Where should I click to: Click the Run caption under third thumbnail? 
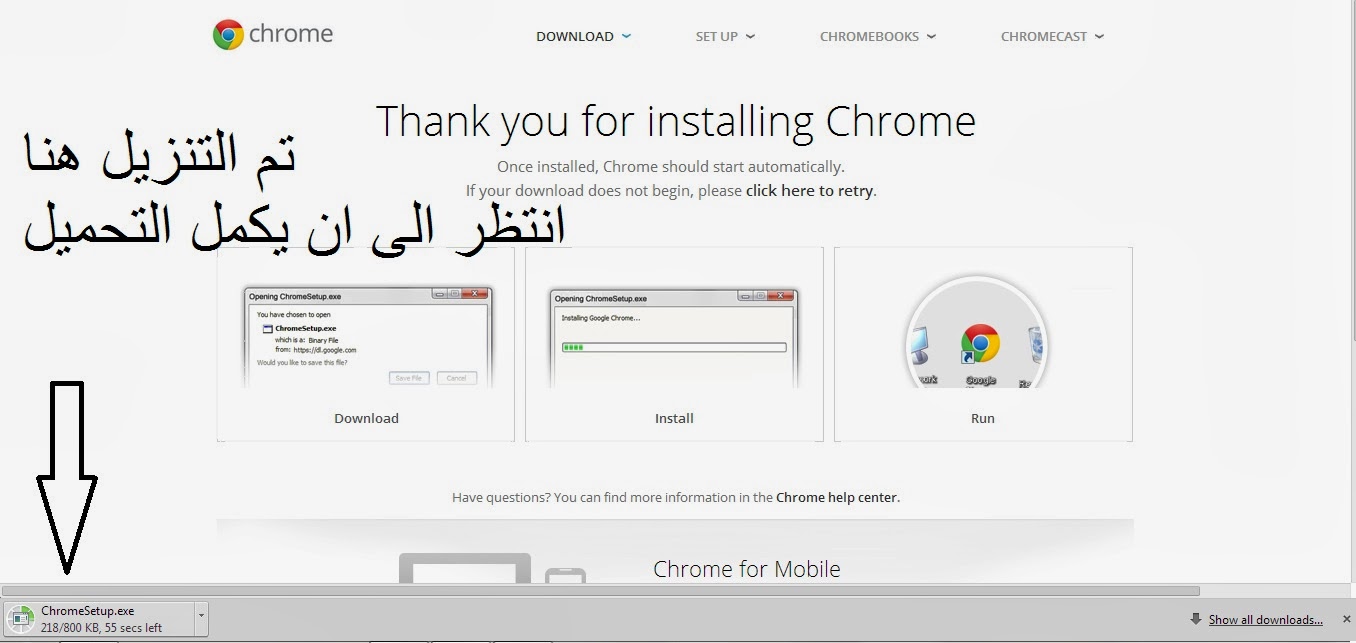pyautogui.click(x=983, y=419)
